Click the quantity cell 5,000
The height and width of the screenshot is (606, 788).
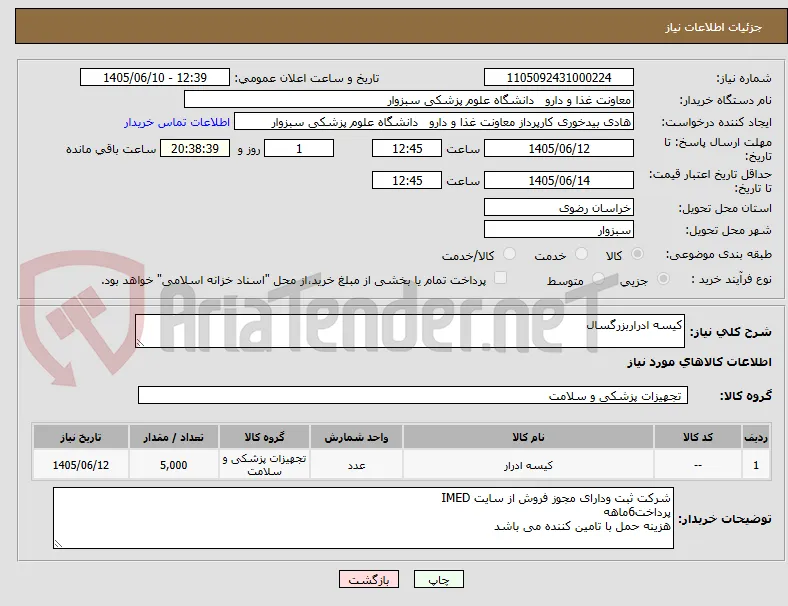click(173, 465)
